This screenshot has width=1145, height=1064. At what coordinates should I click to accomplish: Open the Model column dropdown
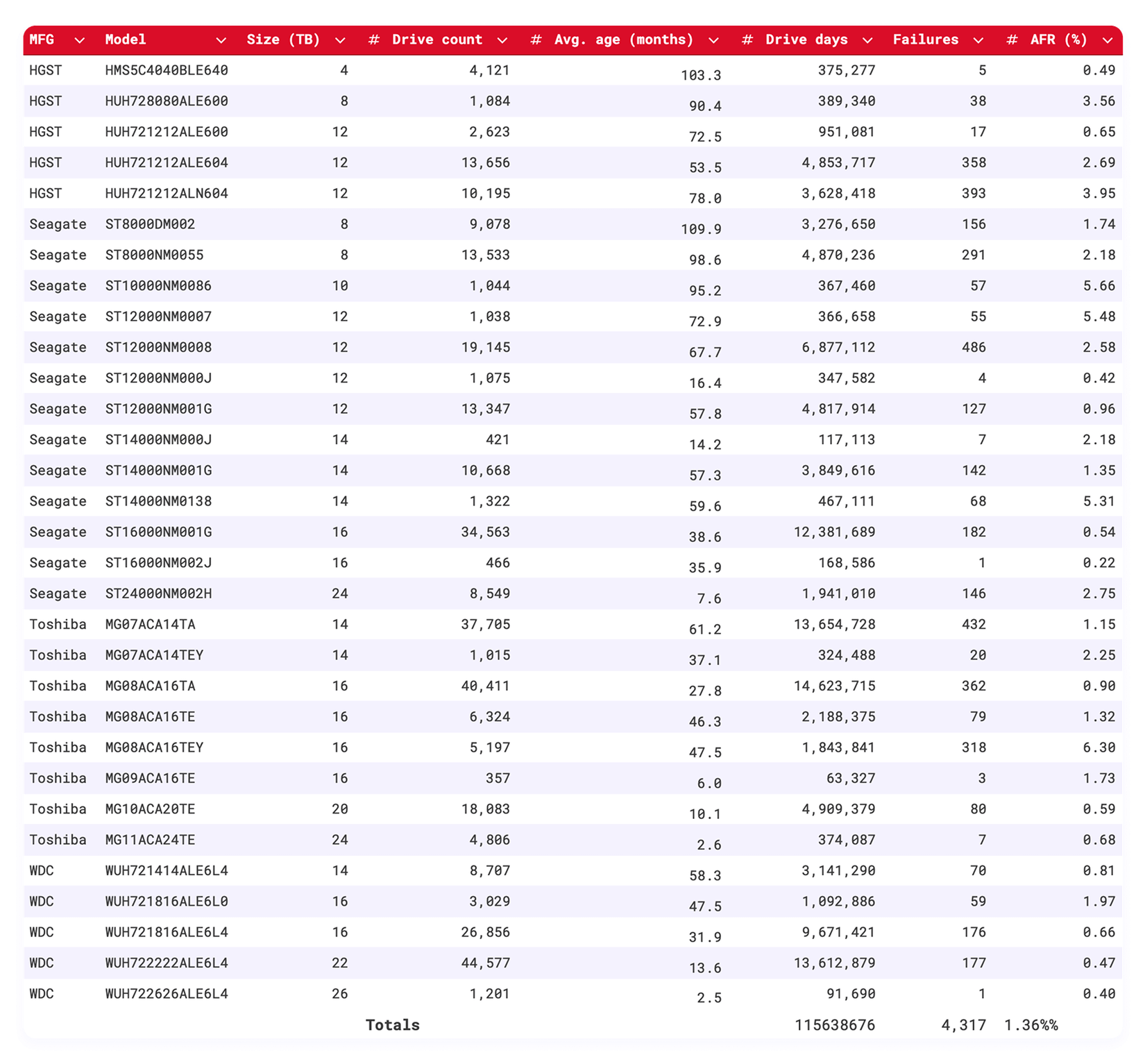pos(221,40)
